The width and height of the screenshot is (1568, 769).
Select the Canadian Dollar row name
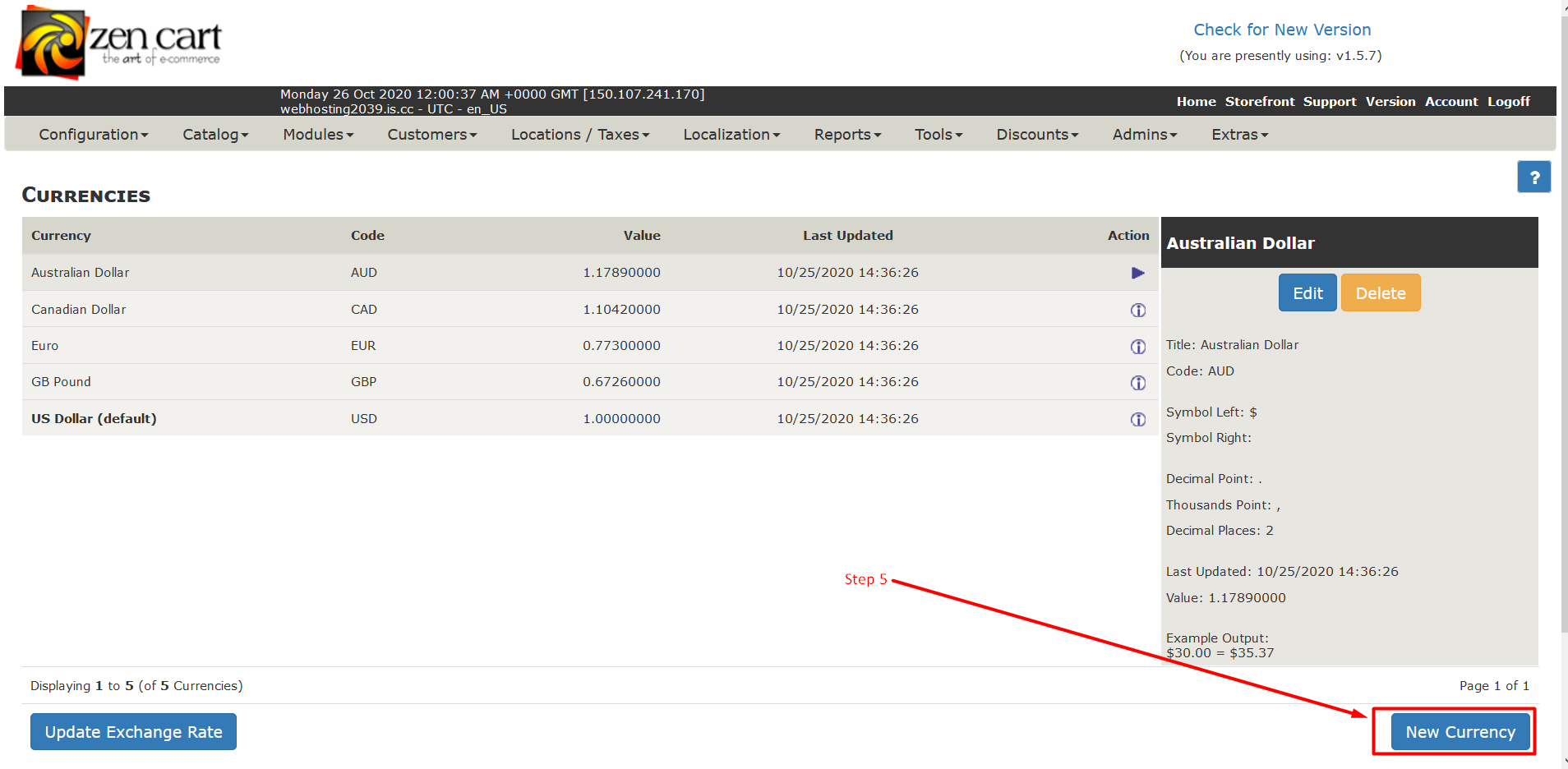[79, 310]
